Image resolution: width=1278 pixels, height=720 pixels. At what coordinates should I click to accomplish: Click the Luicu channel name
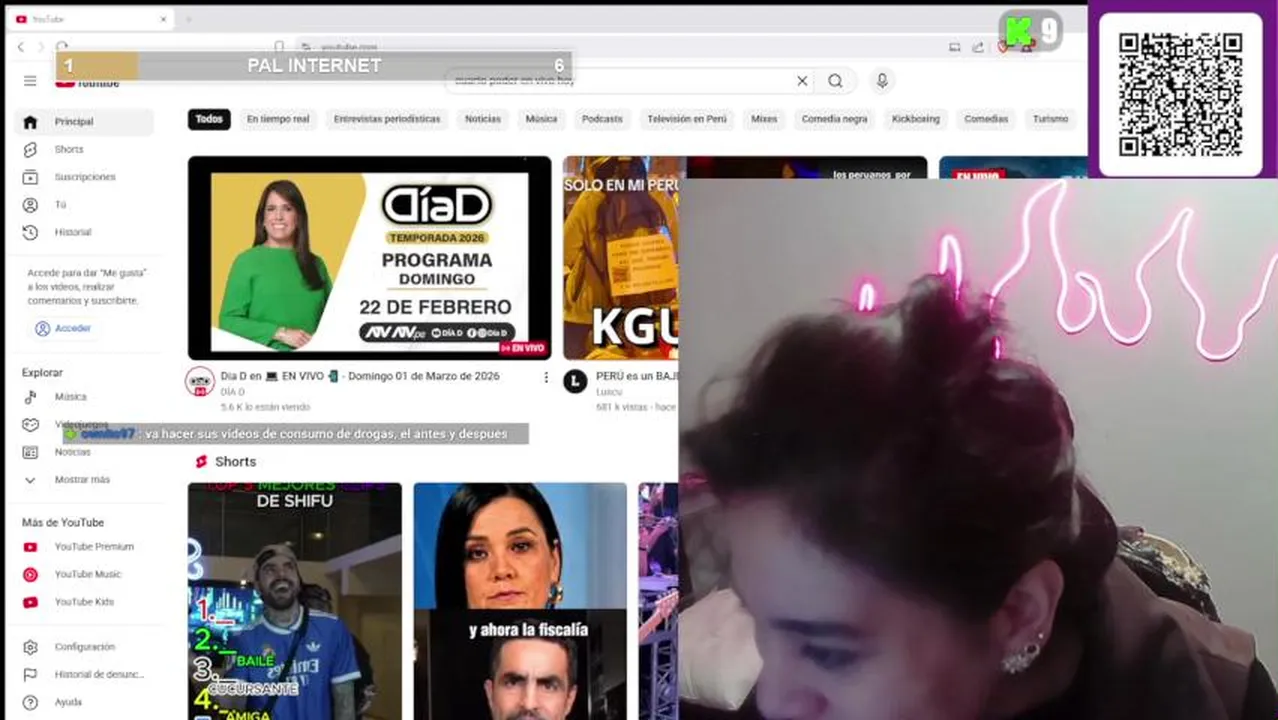(x=609, y=392)
